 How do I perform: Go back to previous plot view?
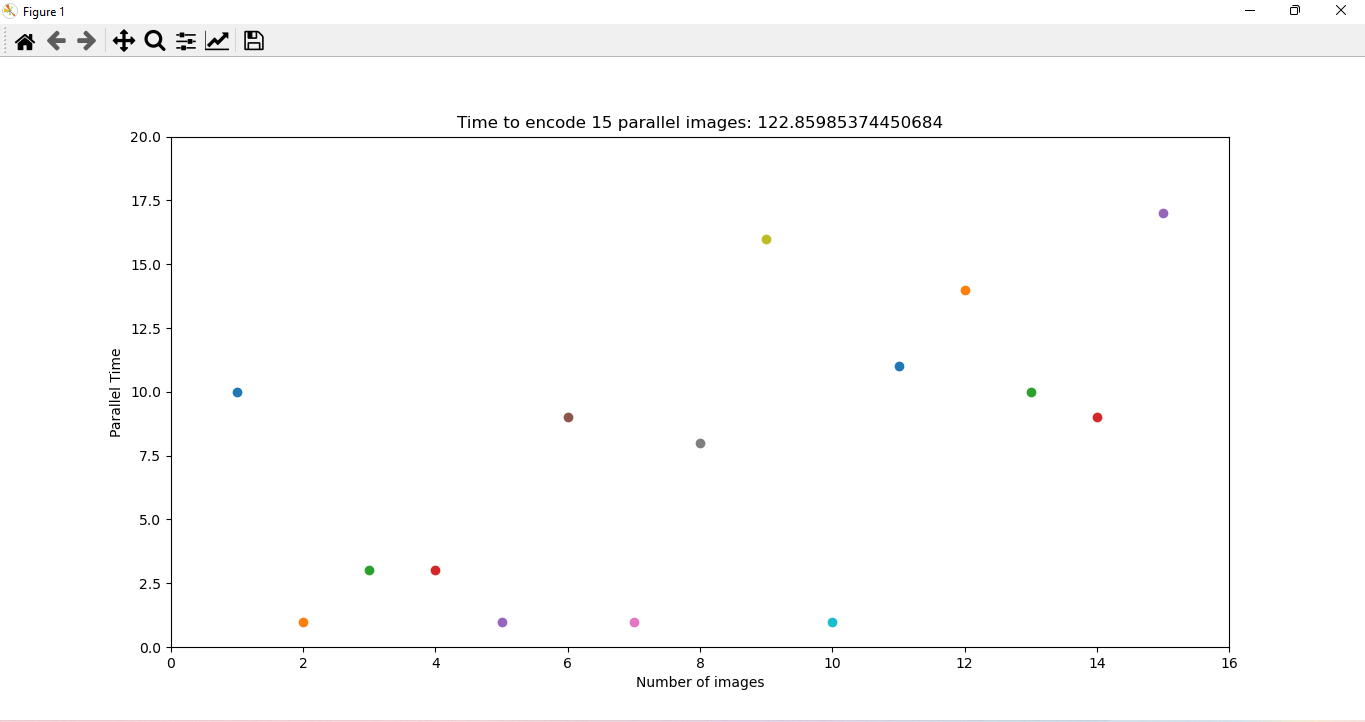(56, 41)
